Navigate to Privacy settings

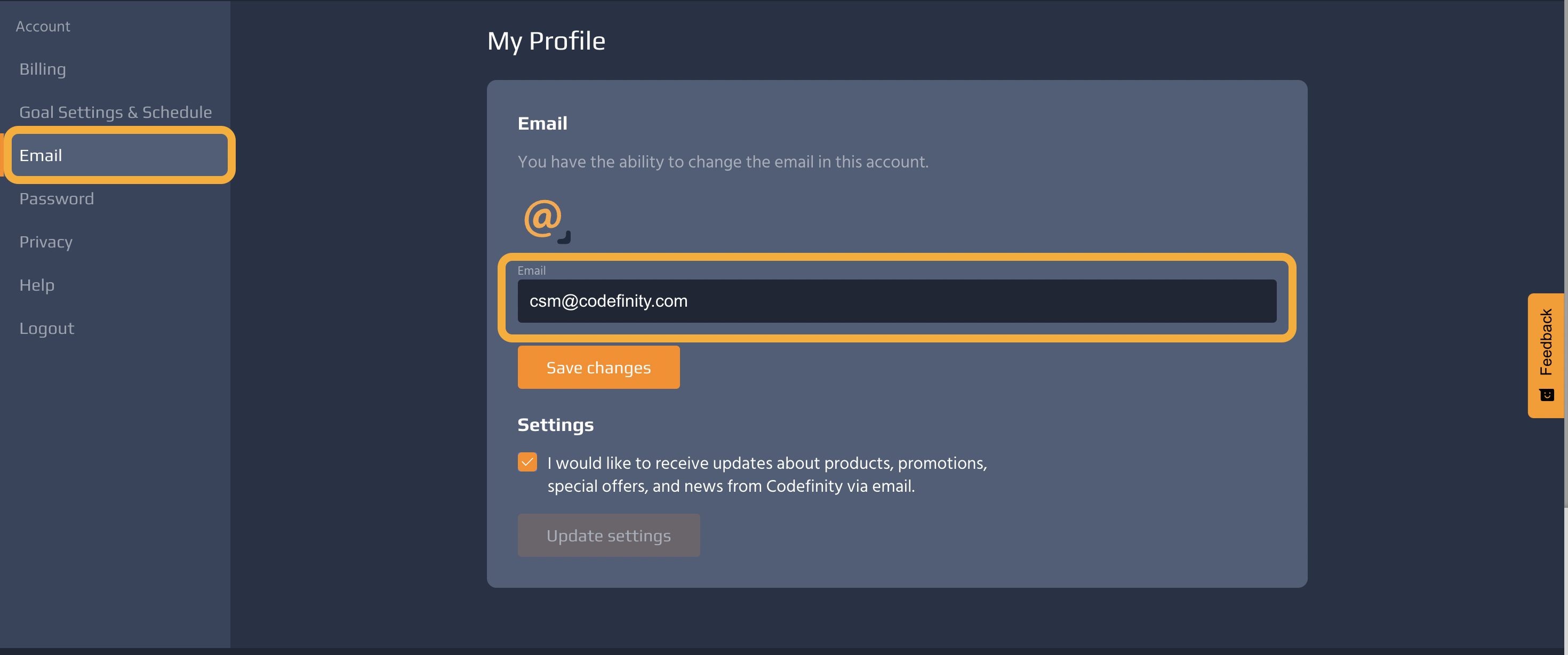tap(46, 242)
